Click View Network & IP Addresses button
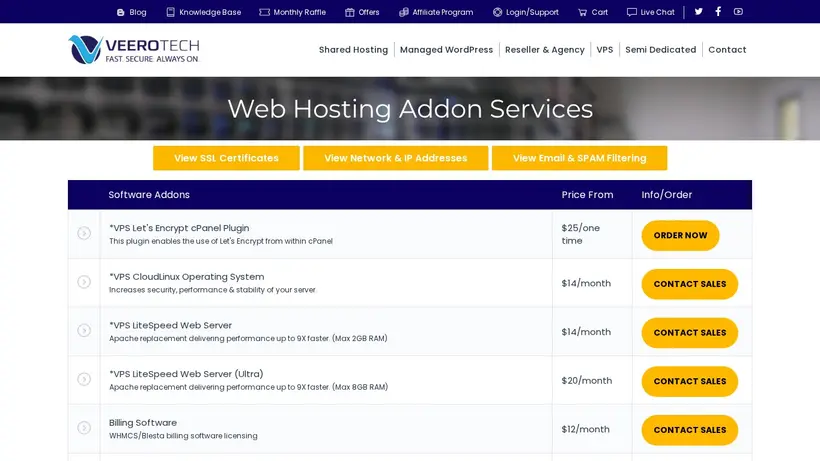This screenshot has width=820, height=461. 396,158
